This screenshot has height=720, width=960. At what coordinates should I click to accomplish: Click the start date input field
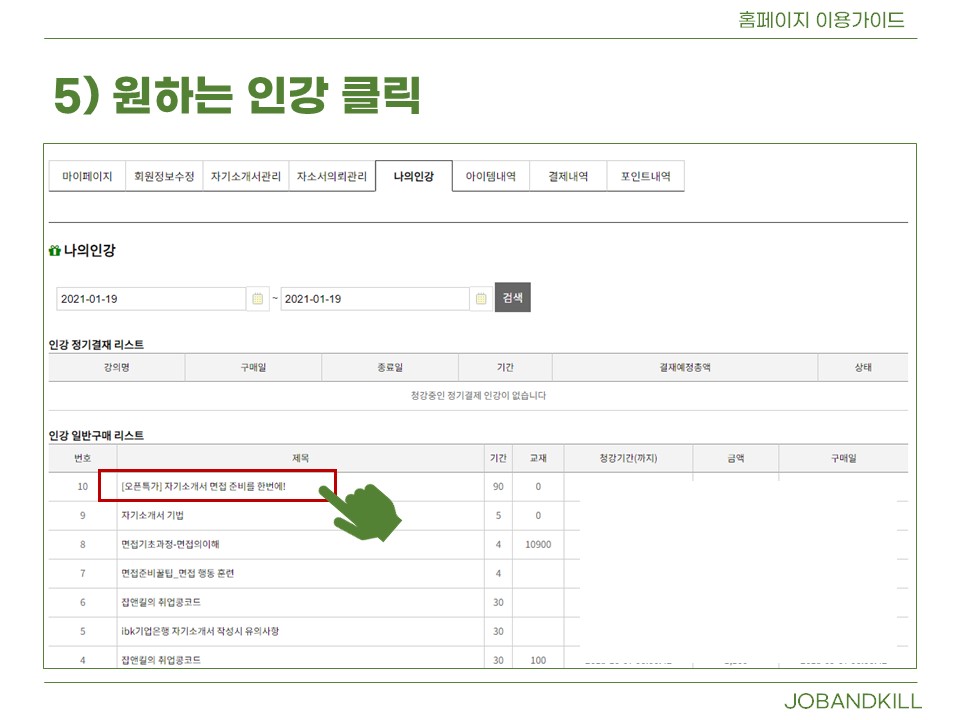[150, 299]
